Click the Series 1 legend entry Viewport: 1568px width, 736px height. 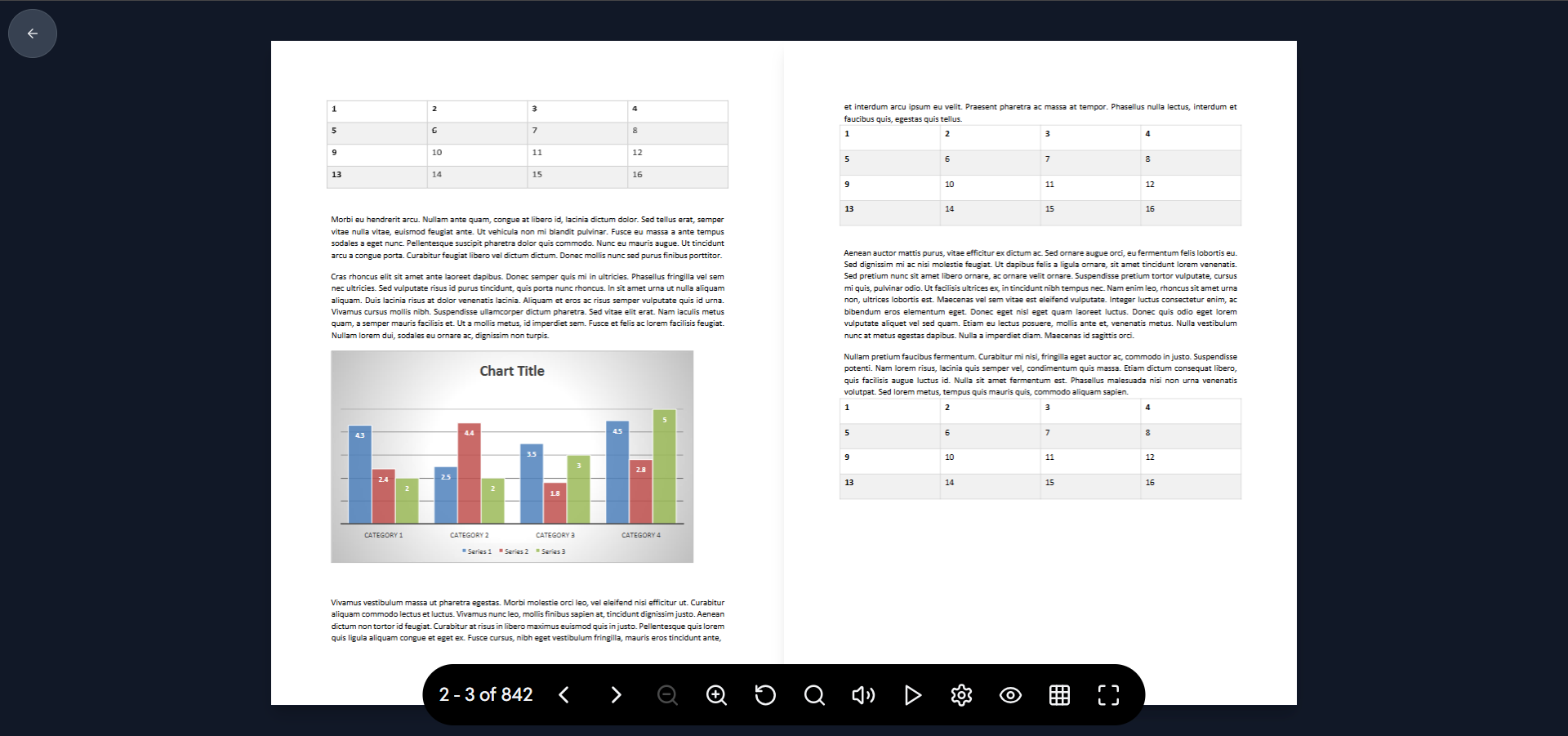(477, 551)
